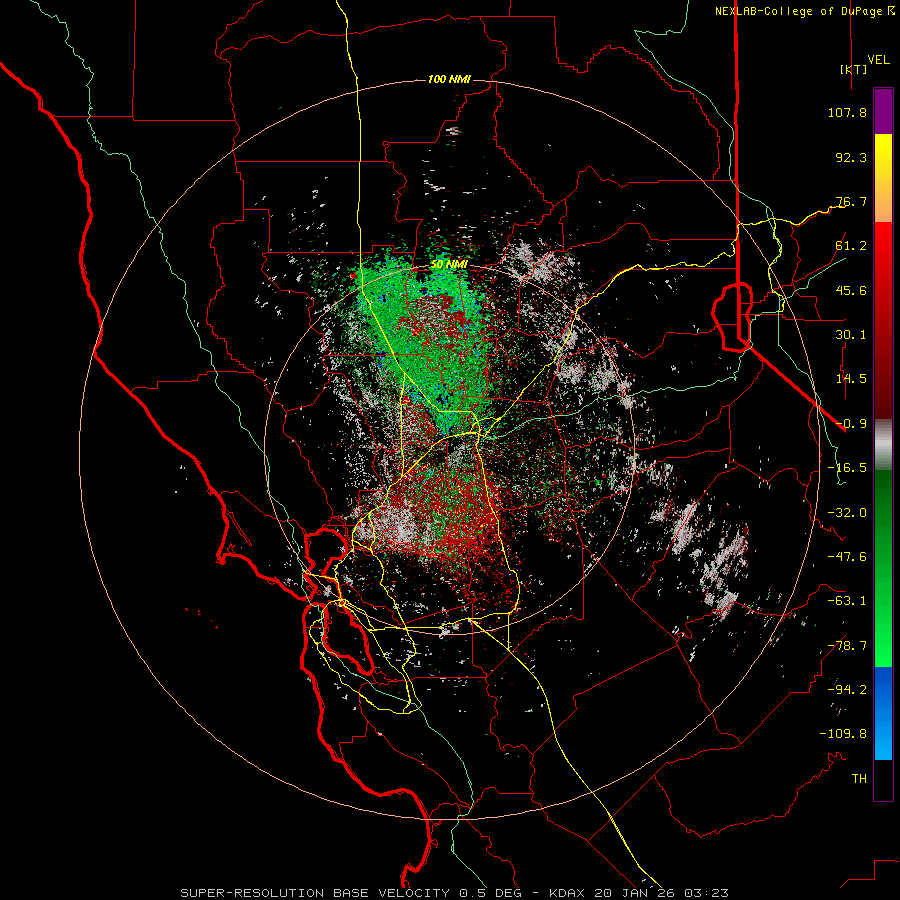Click the -0.9 velocity scale value
The width and height of the screenshot is (900, 900).
coord(851,424)
